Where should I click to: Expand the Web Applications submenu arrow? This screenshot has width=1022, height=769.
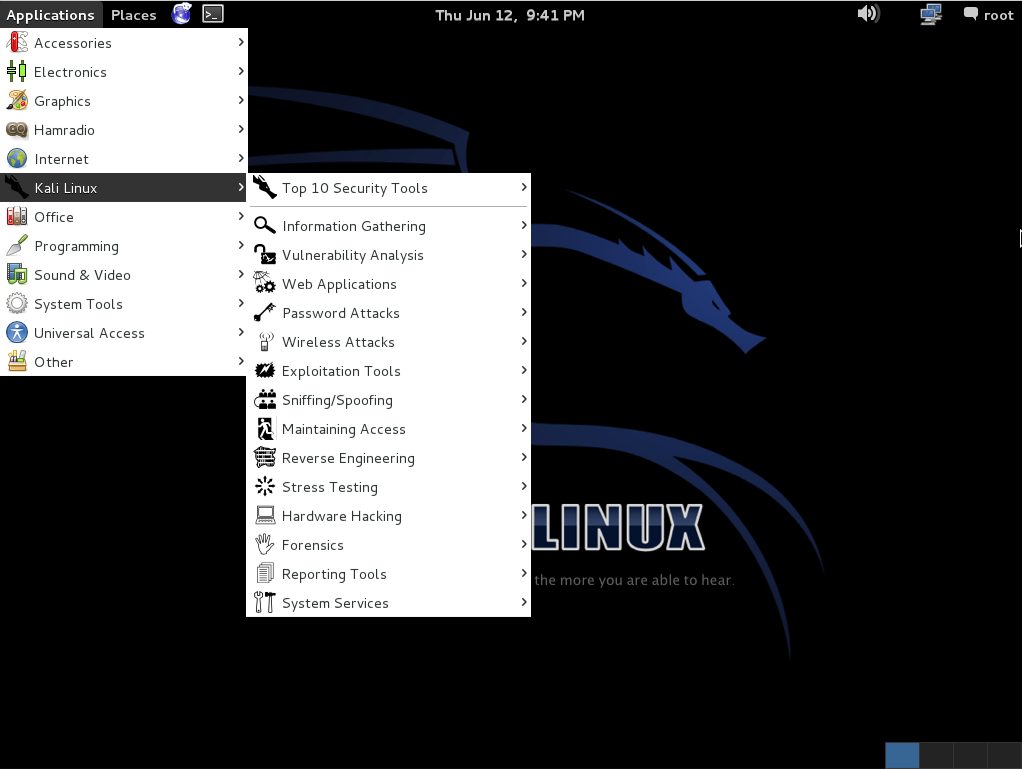click(521, 284)
